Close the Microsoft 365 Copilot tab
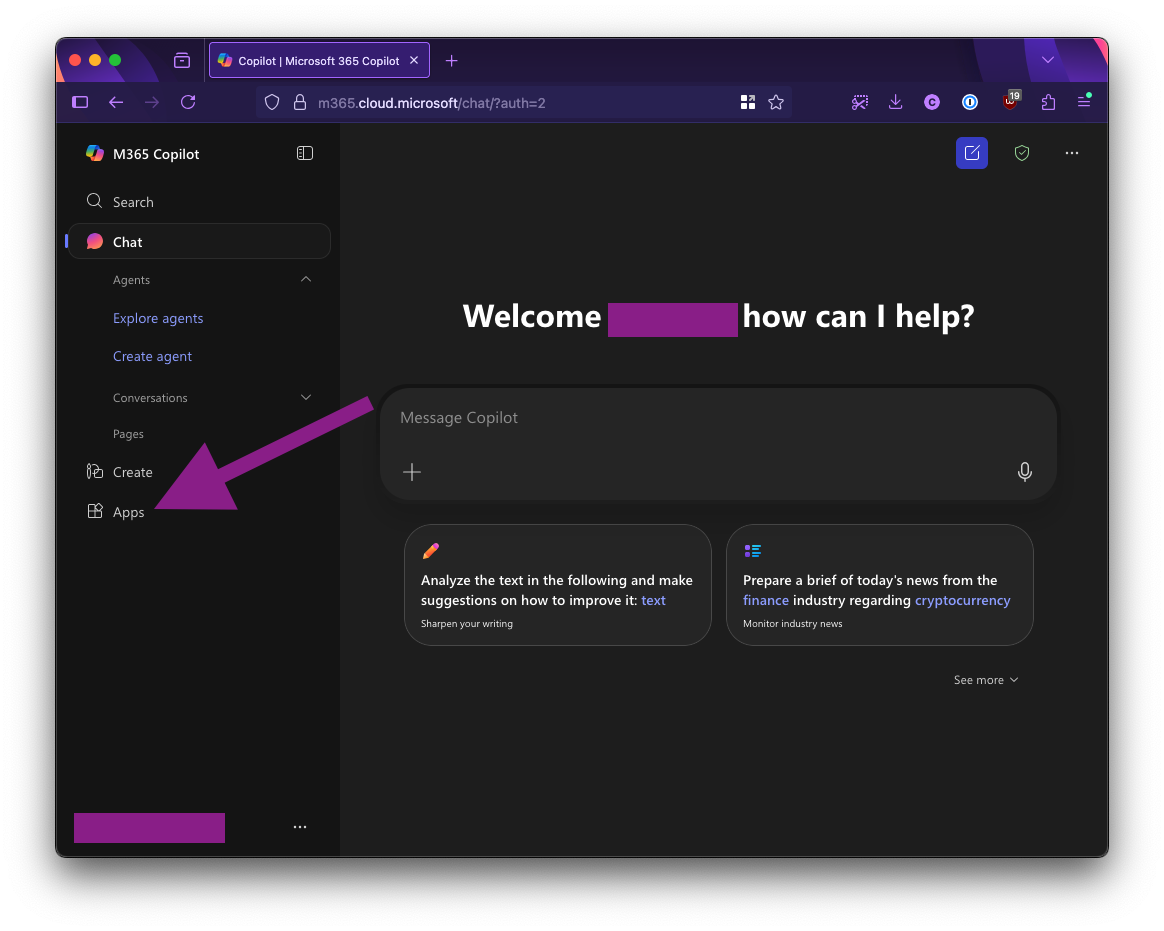Image resolution: width=1164 pixels, height=931 pixels. (414, 60)
